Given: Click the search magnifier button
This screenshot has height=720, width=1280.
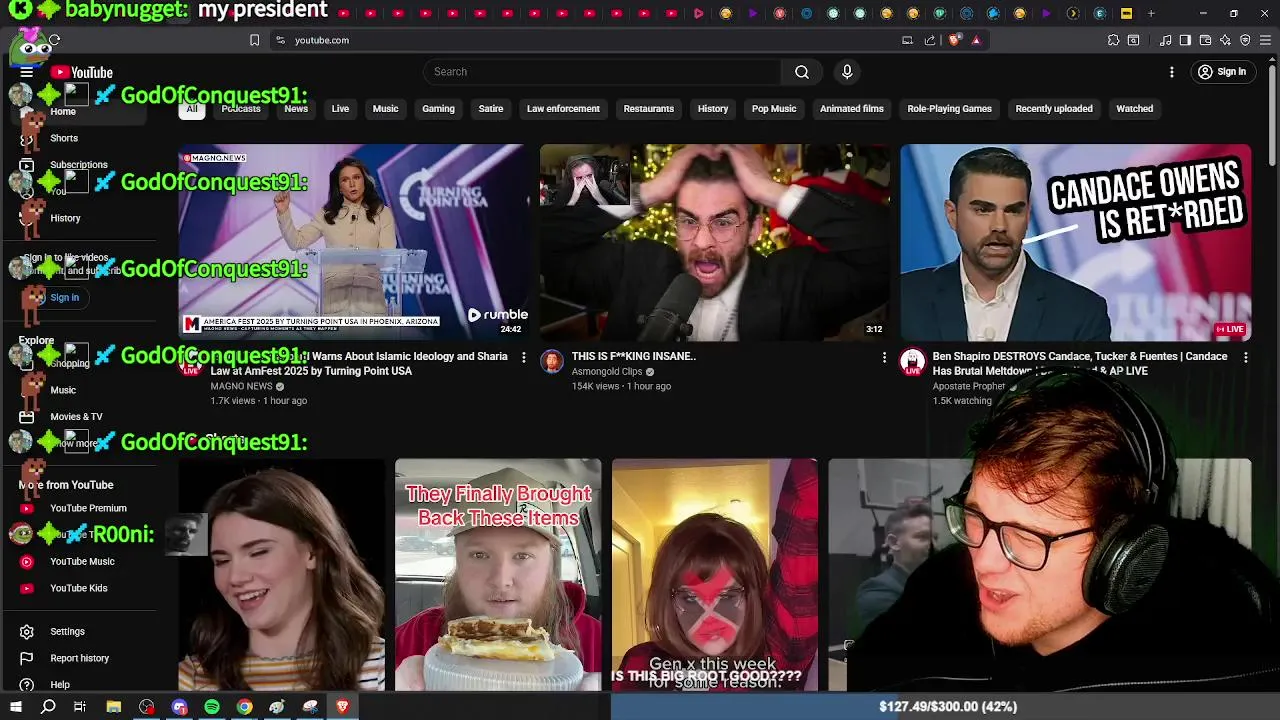Looking at the screenshot, I should (802, 72).
